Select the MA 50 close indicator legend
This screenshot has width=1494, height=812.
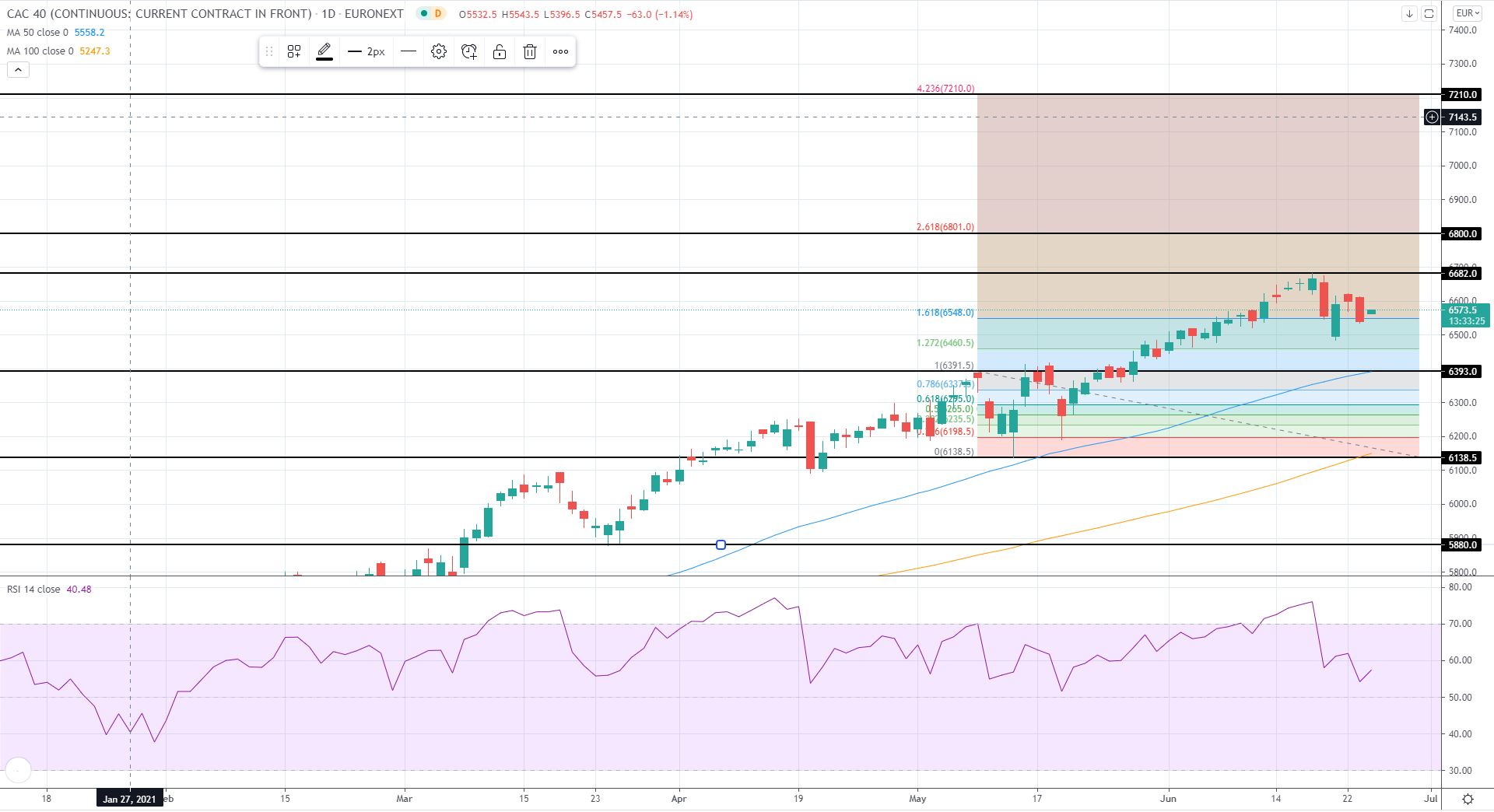coord(37,33)
